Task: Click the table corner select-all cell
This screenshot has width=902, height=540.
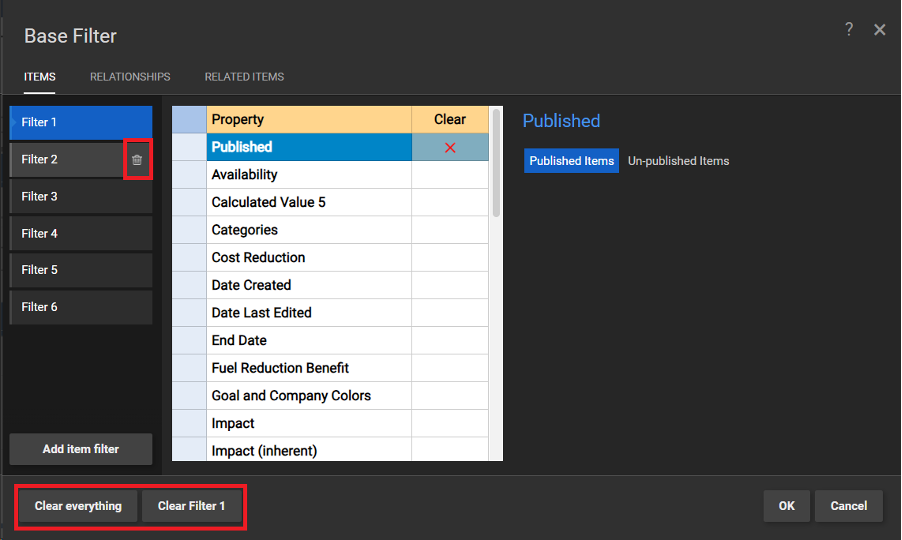Action: (x=189, y=119)
